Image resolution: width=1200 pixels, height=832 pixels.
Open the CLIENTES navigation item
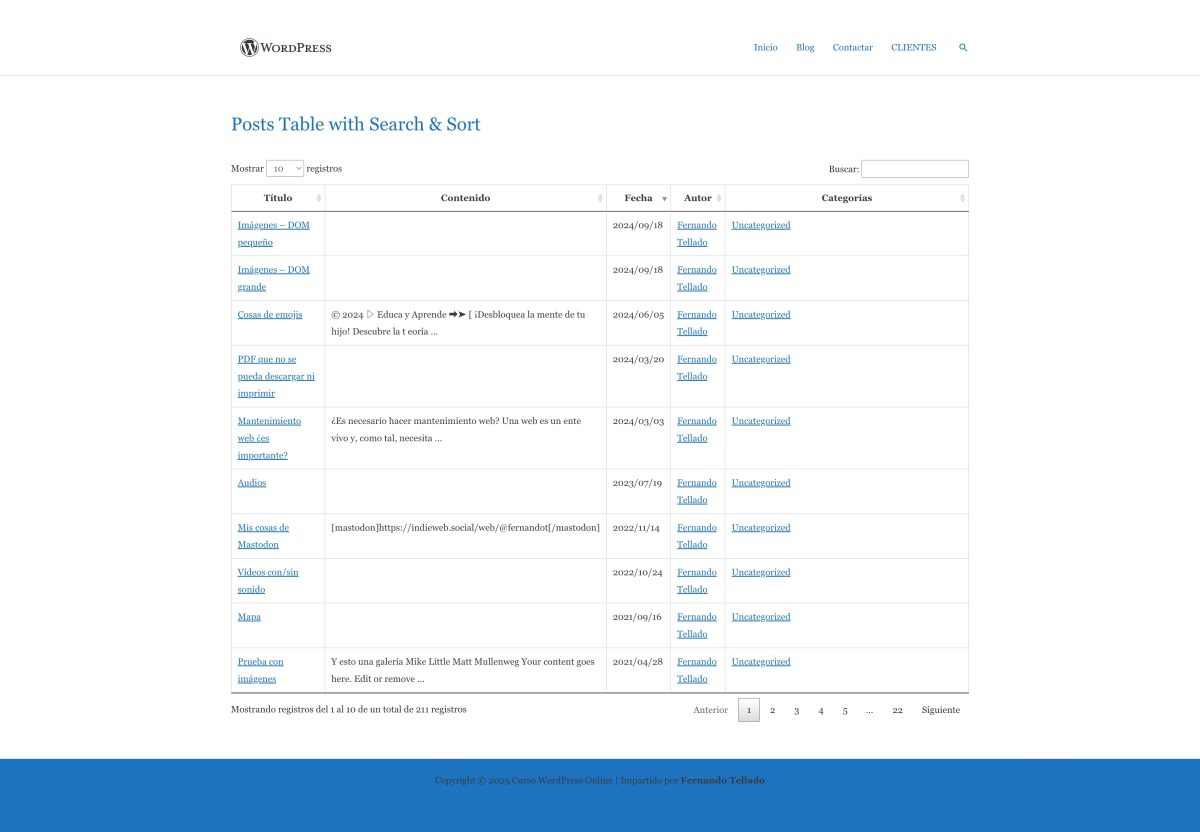click(x=913, y=47)
